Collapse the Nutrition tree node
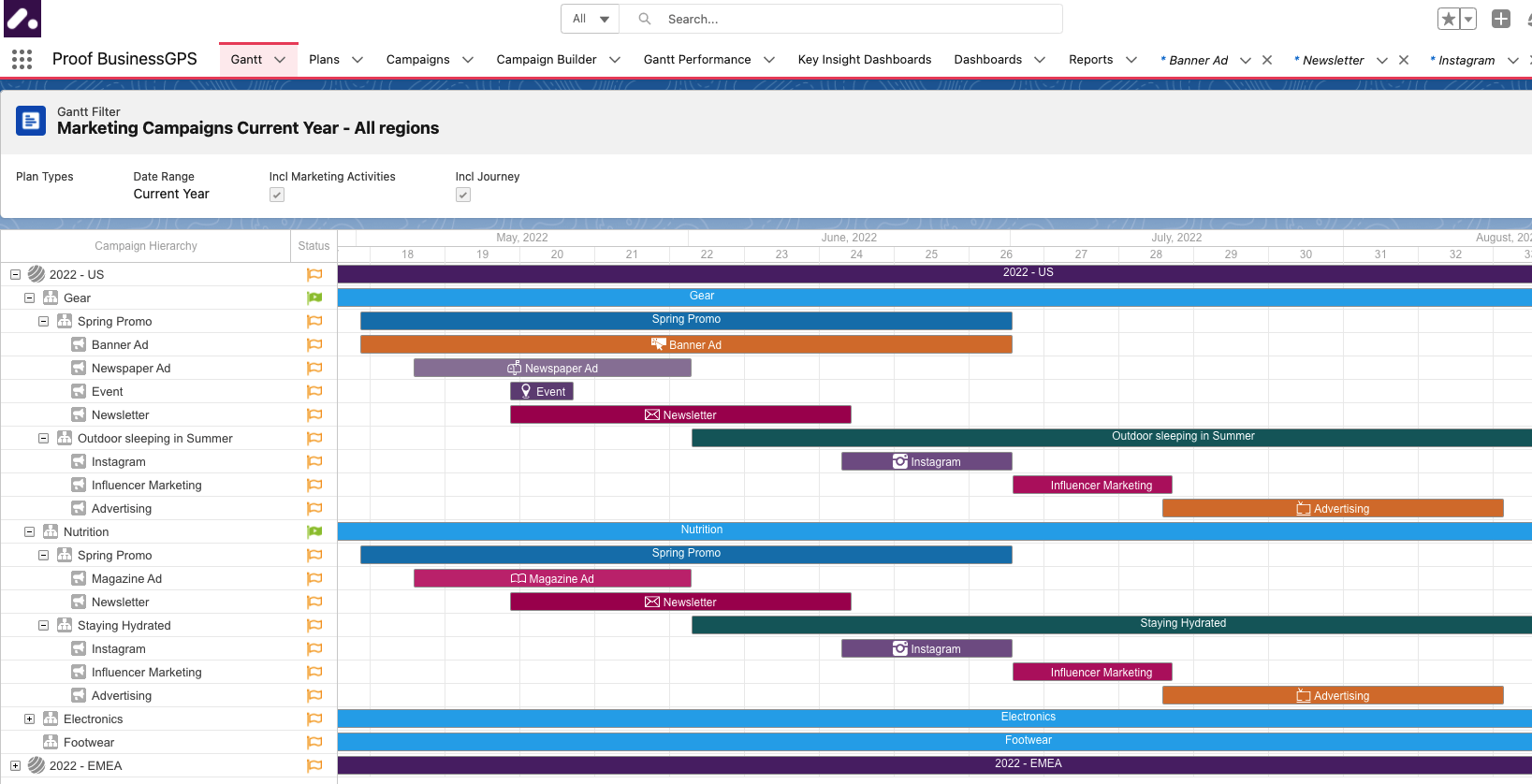The image size is (1532, 784). click(x=29, y=531)
